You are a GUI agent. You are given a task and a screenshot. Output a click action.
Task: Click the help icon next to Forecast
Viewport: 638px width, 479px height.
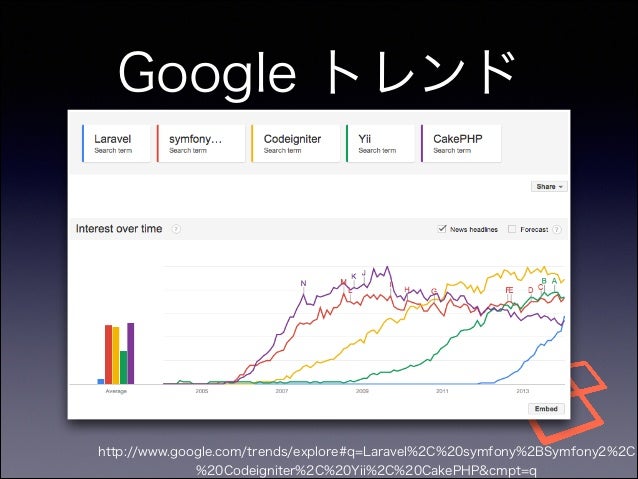pos(557,230)
